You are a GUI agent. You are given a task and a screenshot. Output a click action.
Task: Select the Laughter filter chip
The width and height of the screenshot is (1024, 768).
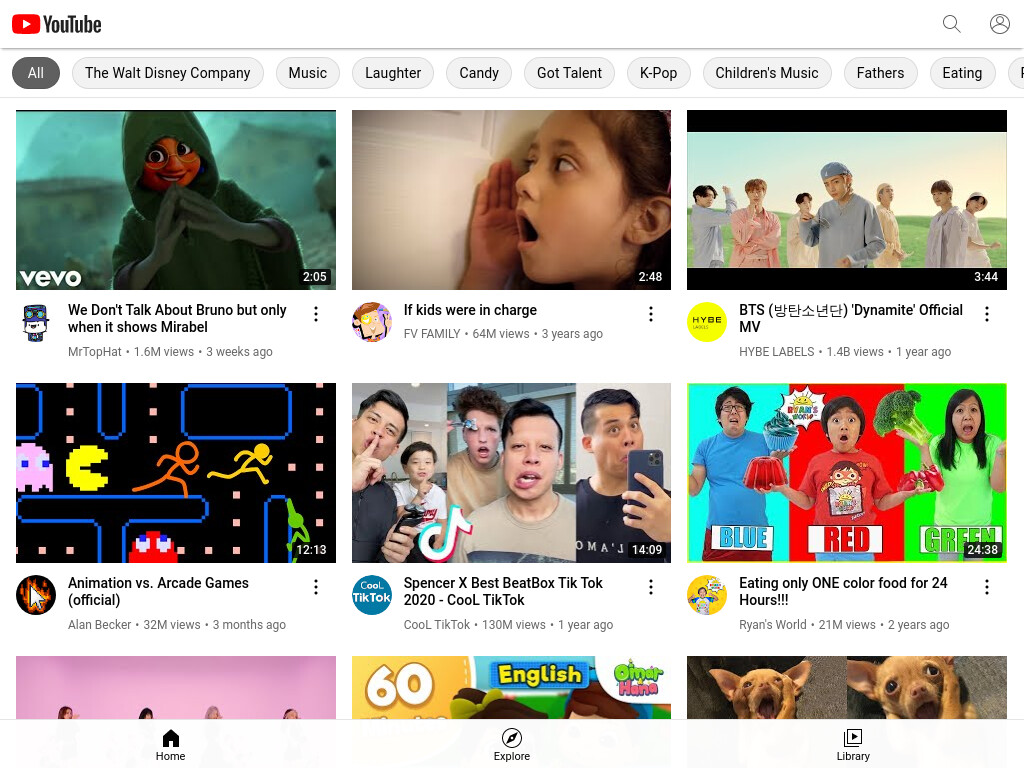tap(392, 73)
